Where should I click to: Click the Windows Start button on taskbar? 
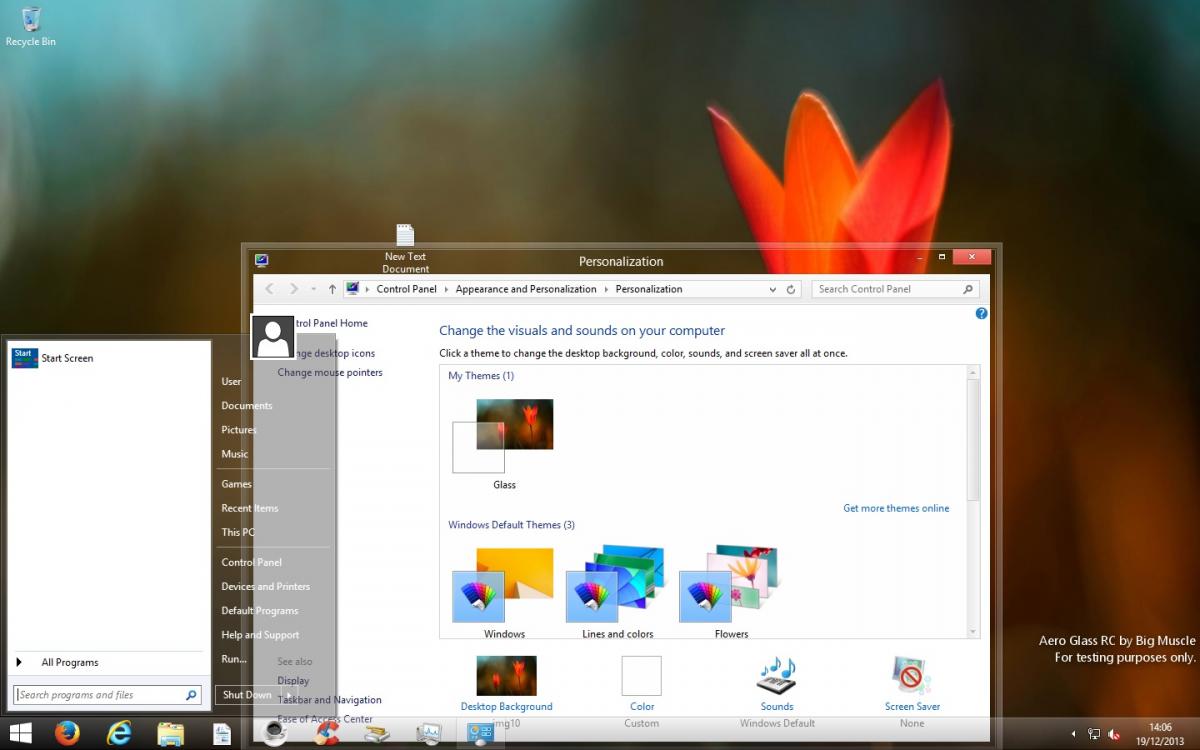(19, 733)
